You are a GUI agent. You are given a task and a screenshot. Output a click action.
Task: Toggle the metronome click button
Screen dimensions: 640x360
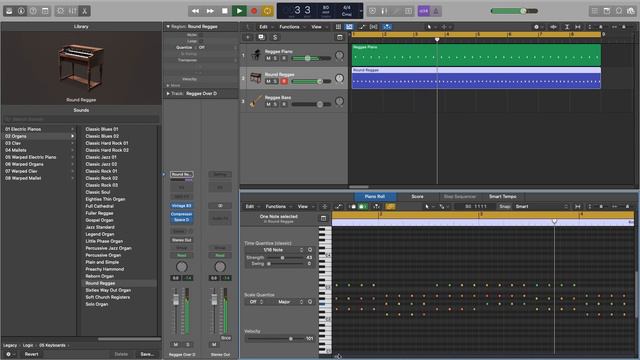tap(436, 11)
